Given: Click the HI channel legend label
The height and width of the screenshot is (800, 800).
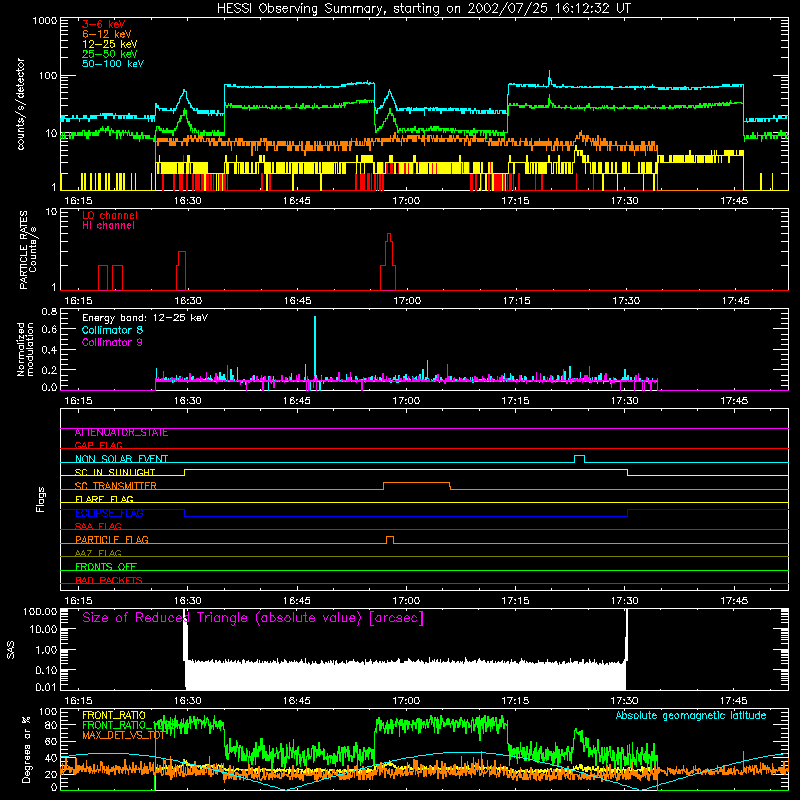Looking at the screenshot, I should click(108, 226).
